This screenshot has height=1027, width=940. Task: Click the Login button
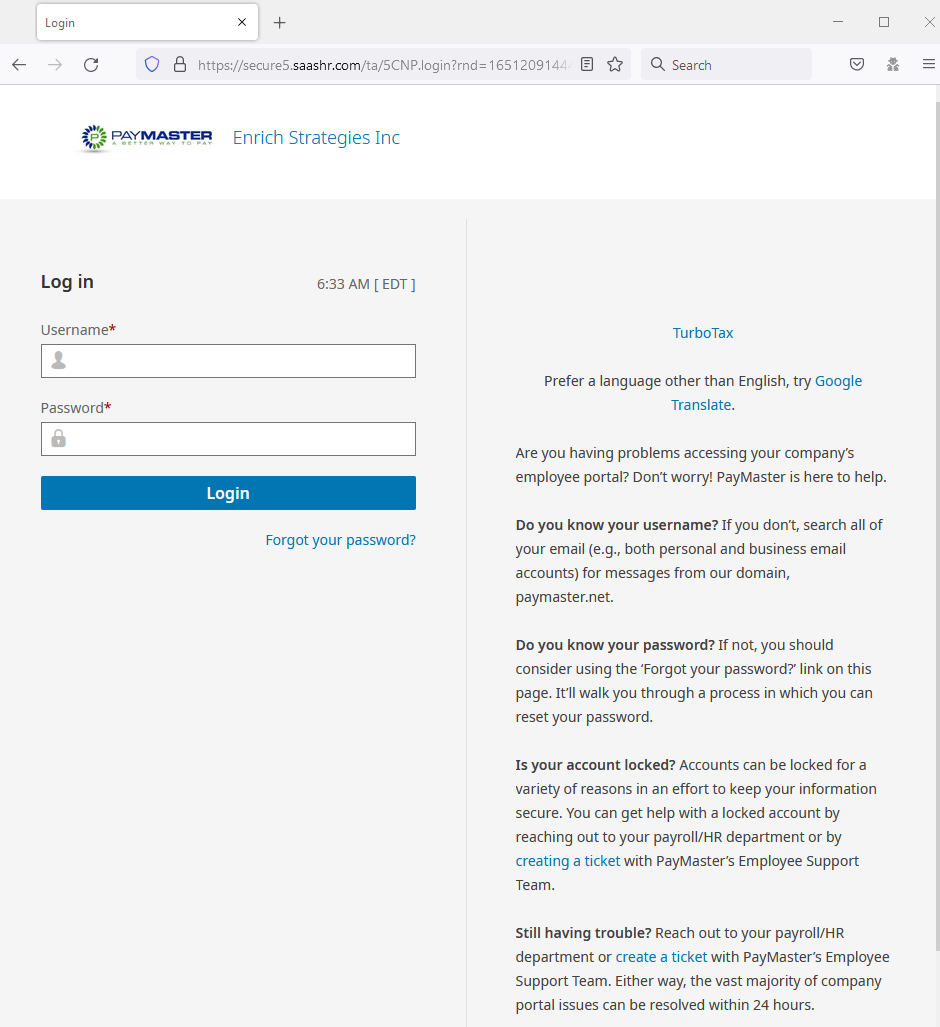pos(228,492)
